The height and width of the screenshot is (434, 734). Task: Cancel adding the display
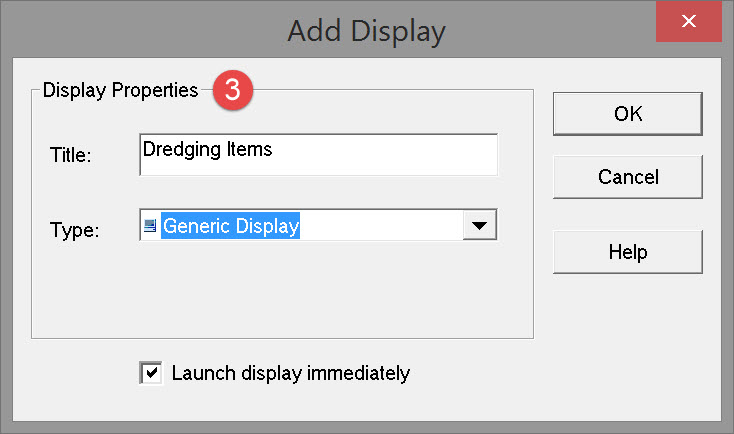[x=628, y=177]
